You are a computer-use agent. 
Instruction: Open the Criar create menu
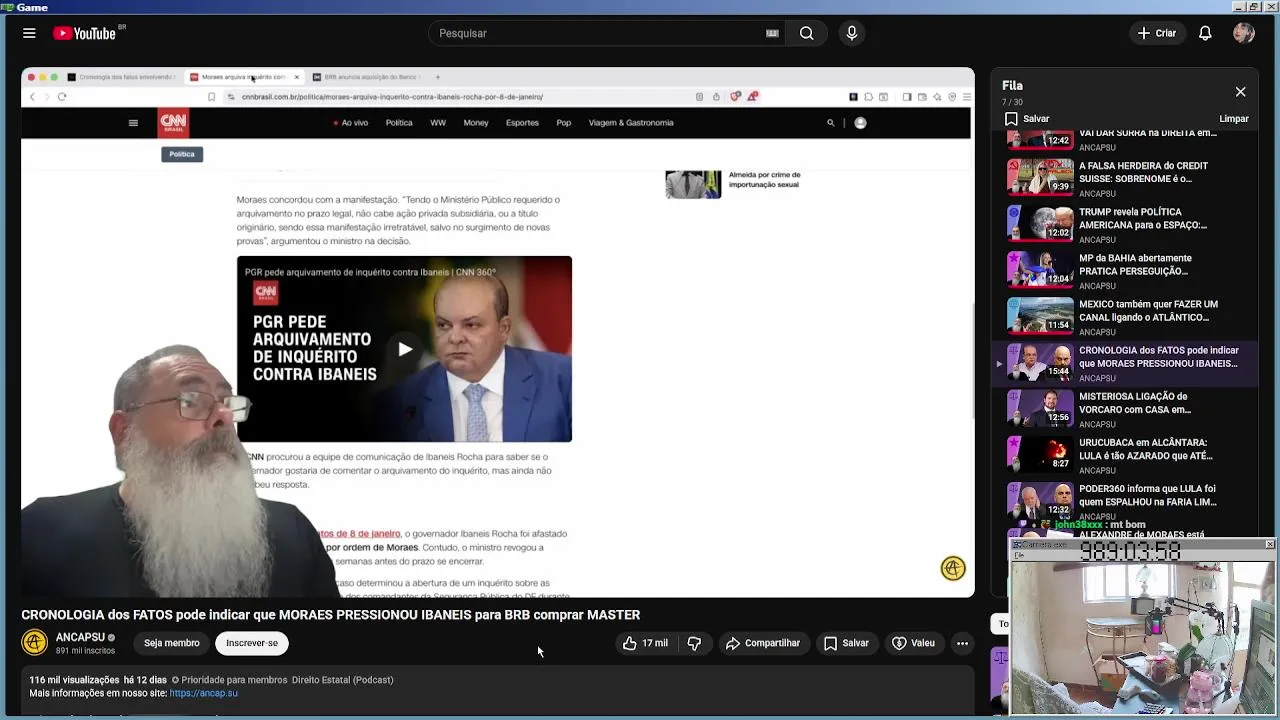tap(1157, 33)
